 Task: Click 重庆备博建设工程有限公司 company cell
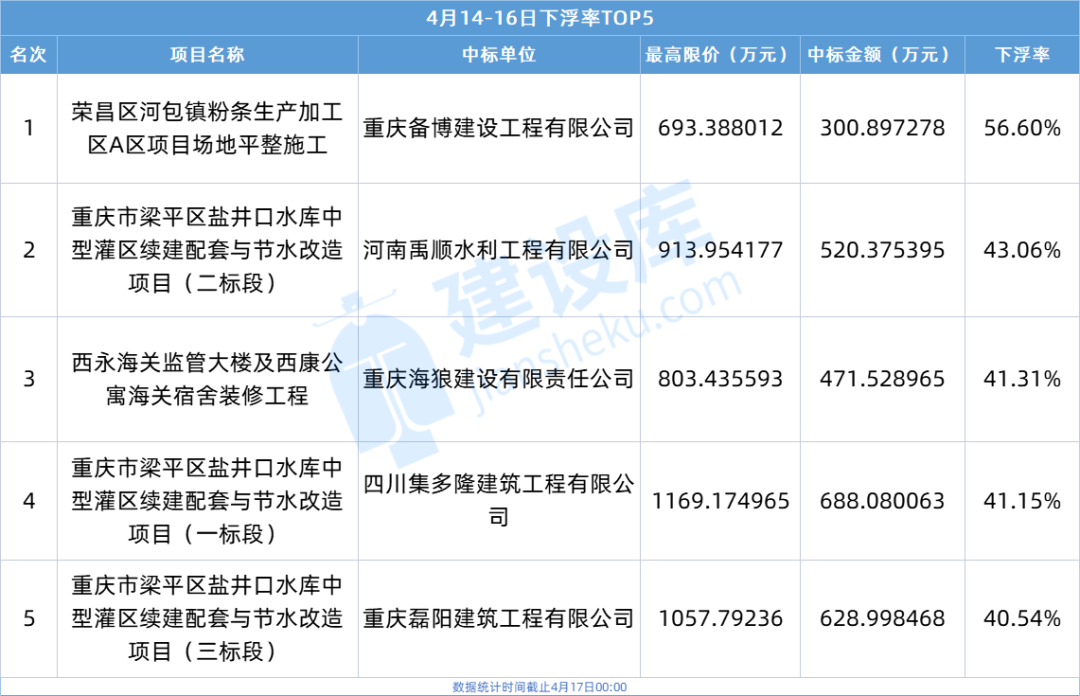pyautogui.click(x=499, y=128)
